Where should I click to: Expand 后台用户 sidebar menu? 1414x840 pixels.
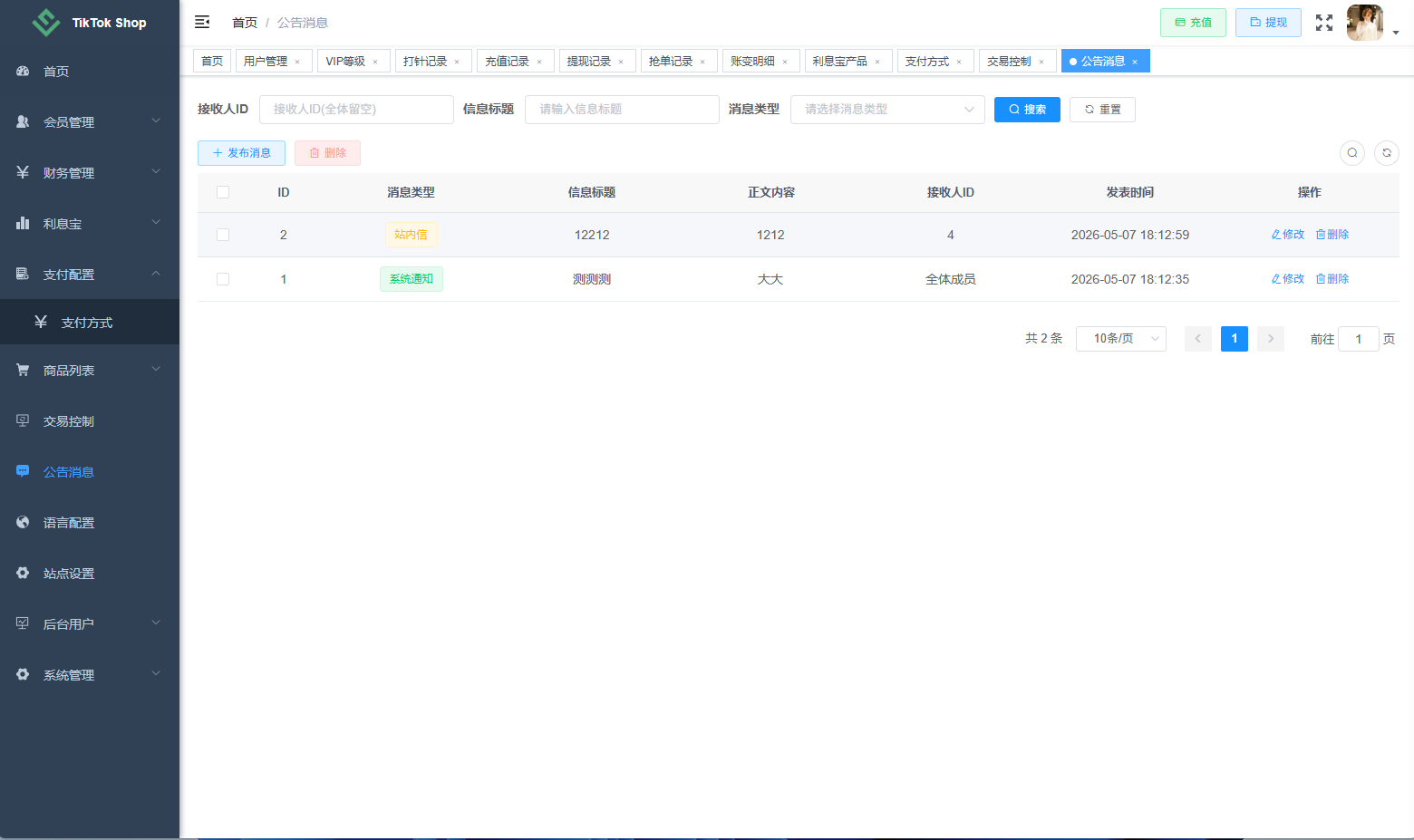point(90,624)
